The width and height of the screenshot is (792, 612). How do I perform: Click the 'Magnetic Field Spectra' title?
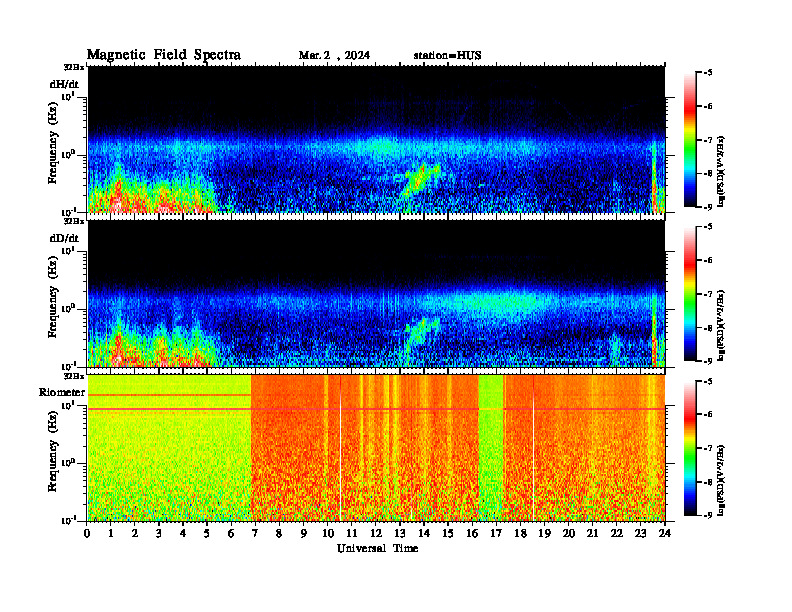click(164, 56)
